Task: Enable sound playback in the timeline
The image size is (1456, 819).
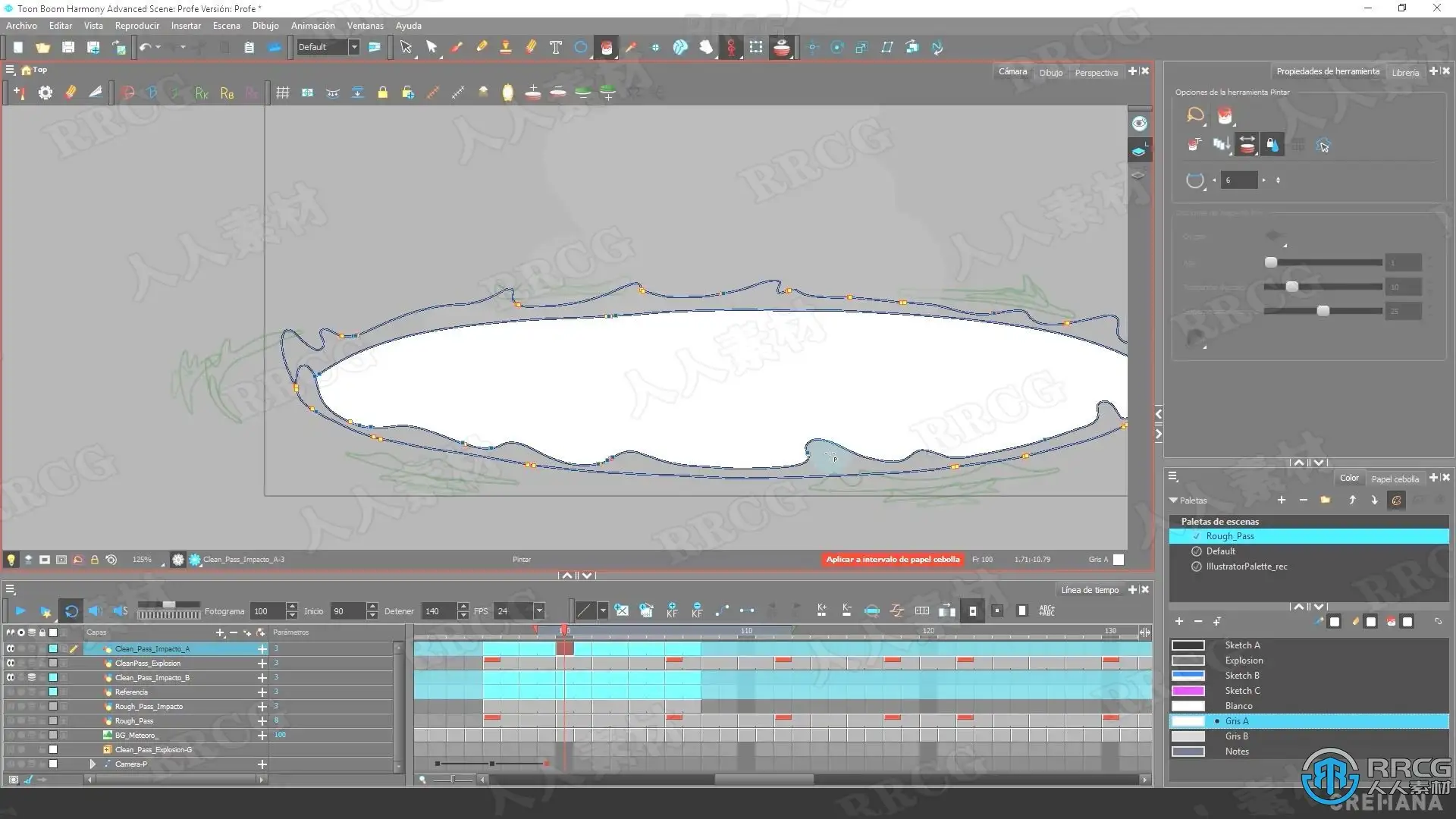Action: coord(96,611)
